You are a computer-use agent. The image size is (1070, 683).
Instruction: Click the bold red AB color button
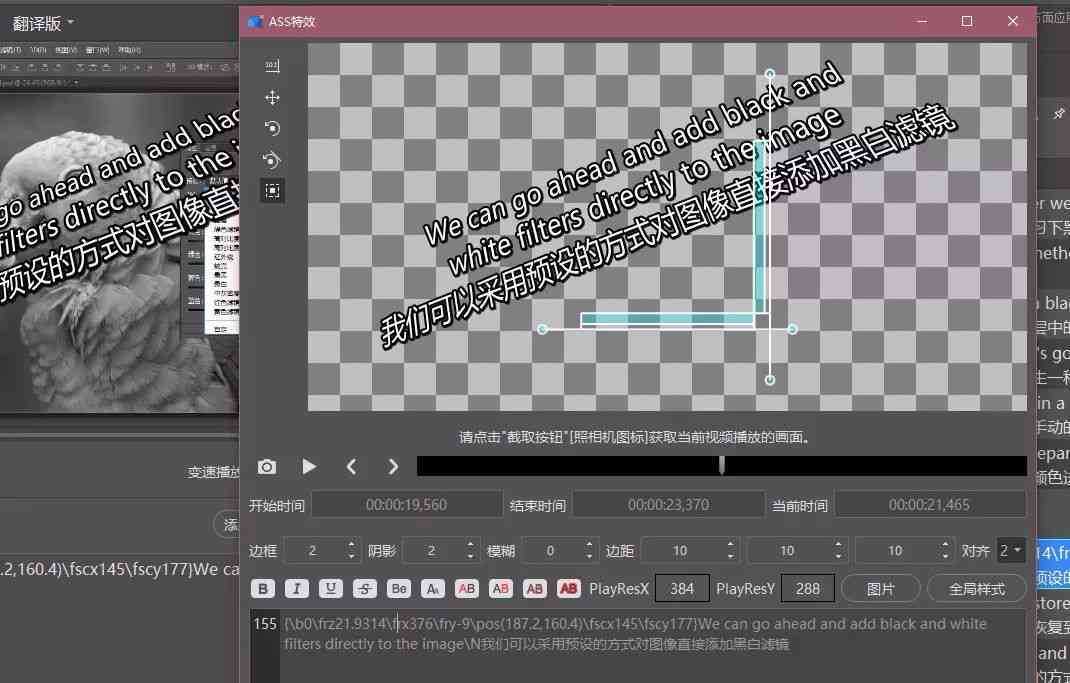tap(568, 589)
